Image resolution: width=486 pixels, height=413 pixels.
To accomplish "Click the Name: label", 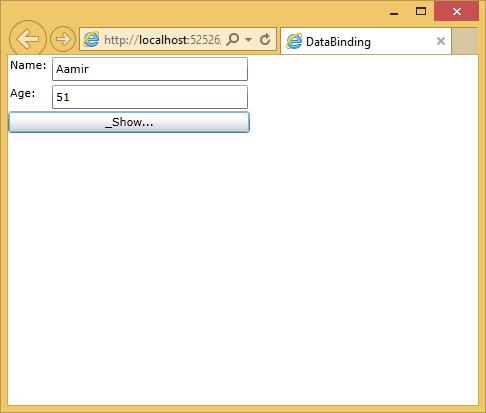I will pyautogui.click(x=28, y=65).
